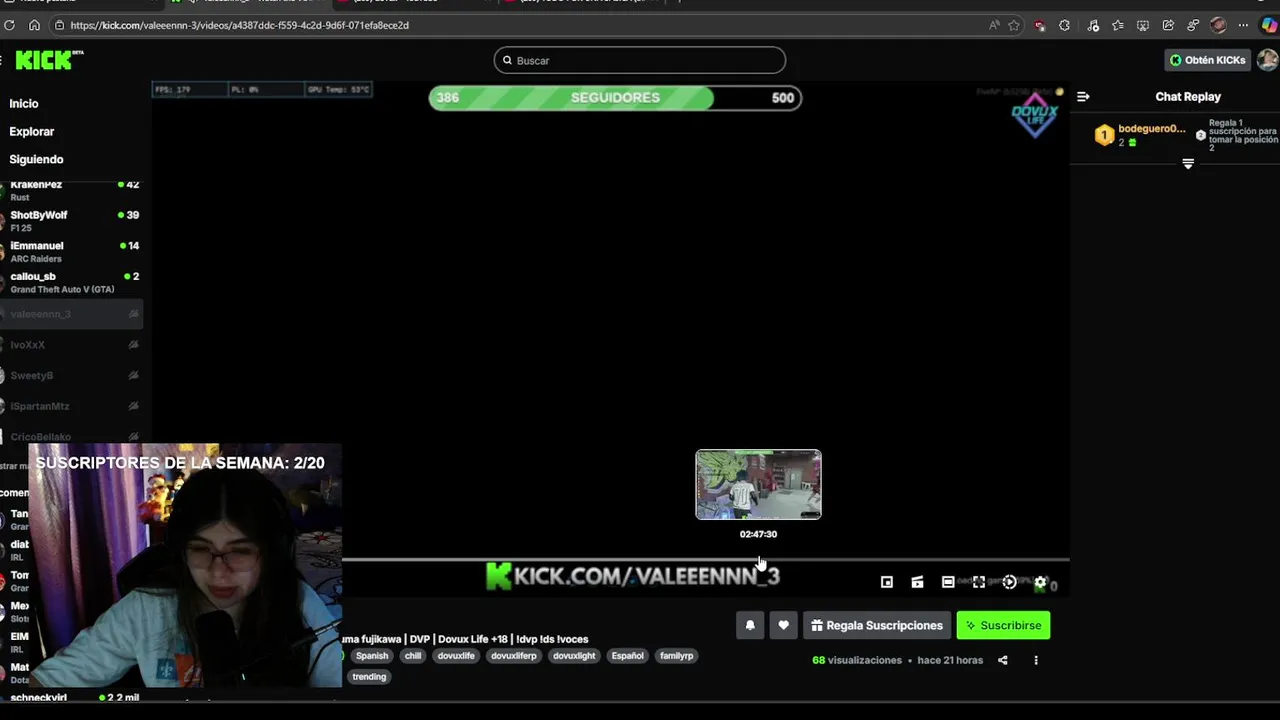Image resolution: width=1280 pixels, height=720 pixels.
Task: Open Siguiendo page
Action: point(36,160)
